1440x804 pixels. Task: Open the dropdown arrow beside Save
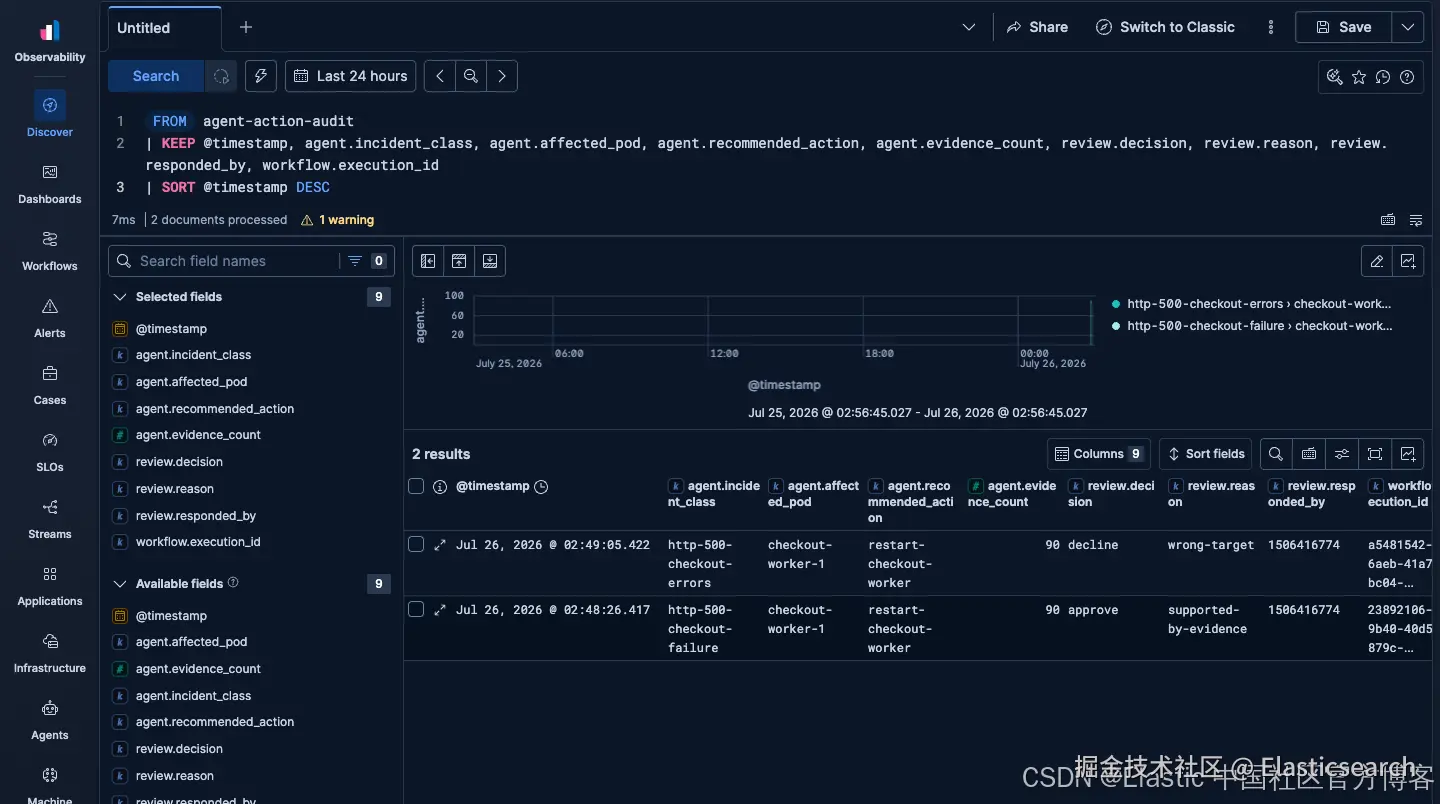tap(1408, 27)
